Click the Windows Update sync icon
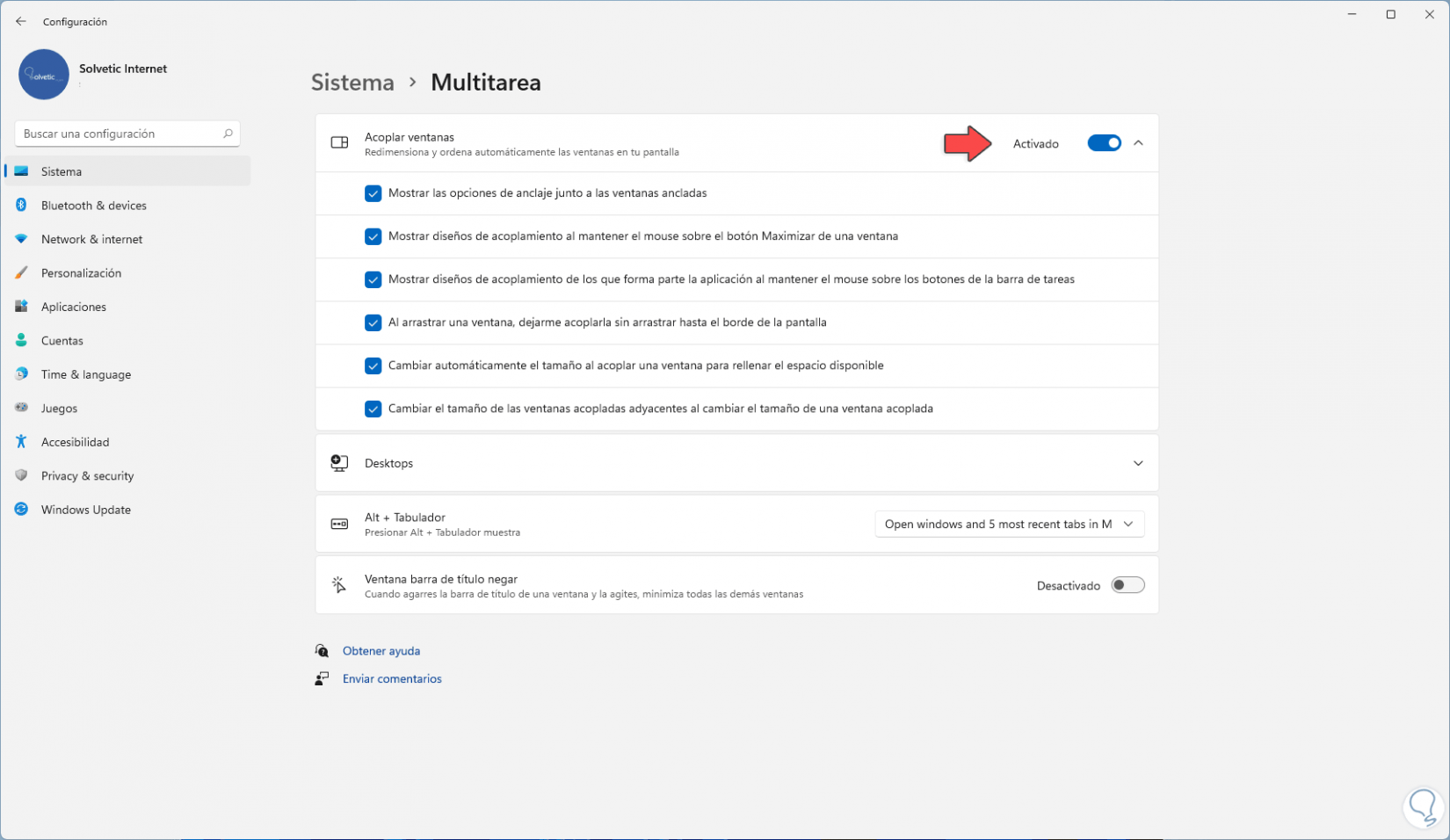Viewport: 1450px width, 840px height. 22,510
